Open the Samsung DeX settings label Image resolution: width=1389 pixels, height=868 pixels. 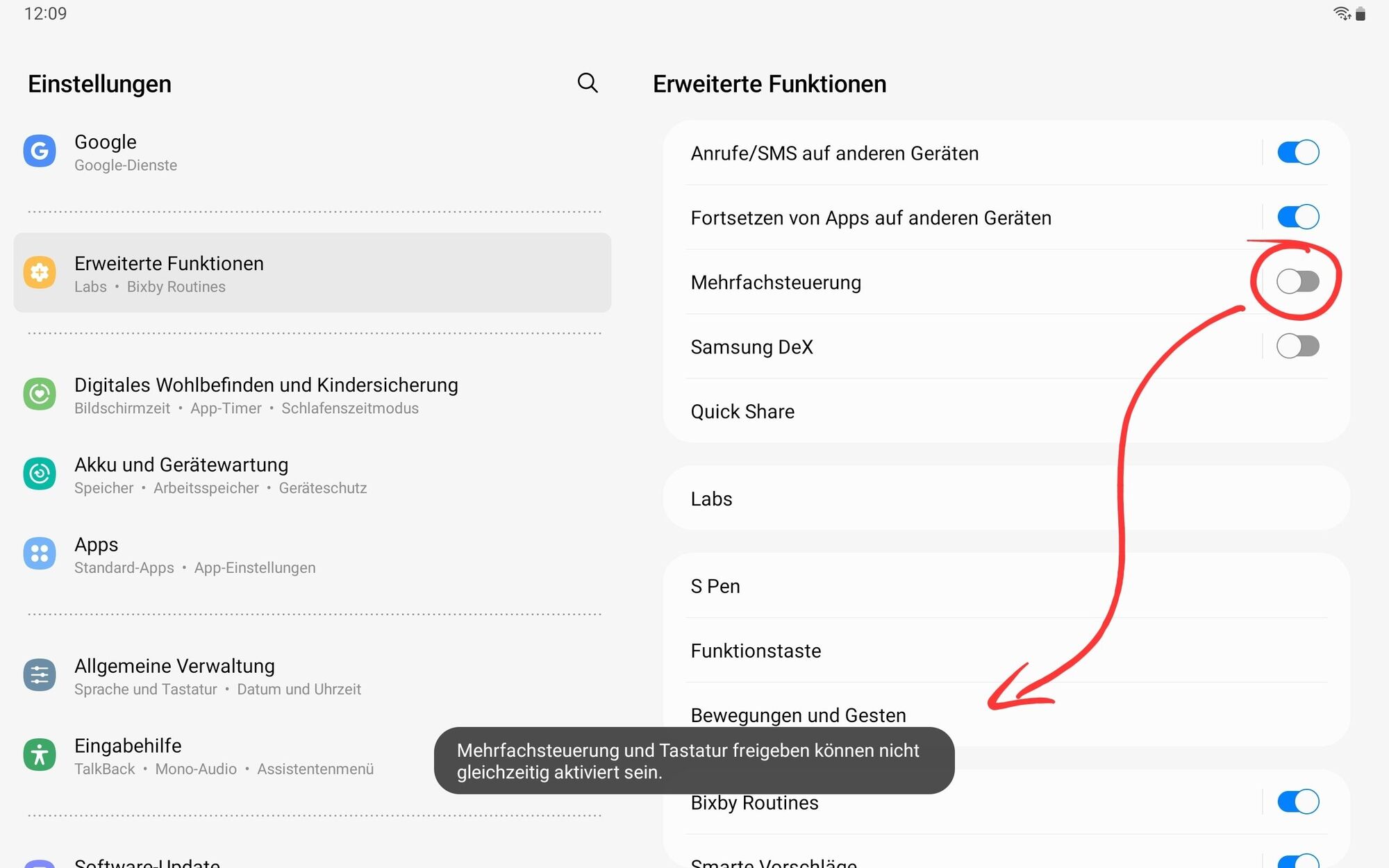coord(751,347)
